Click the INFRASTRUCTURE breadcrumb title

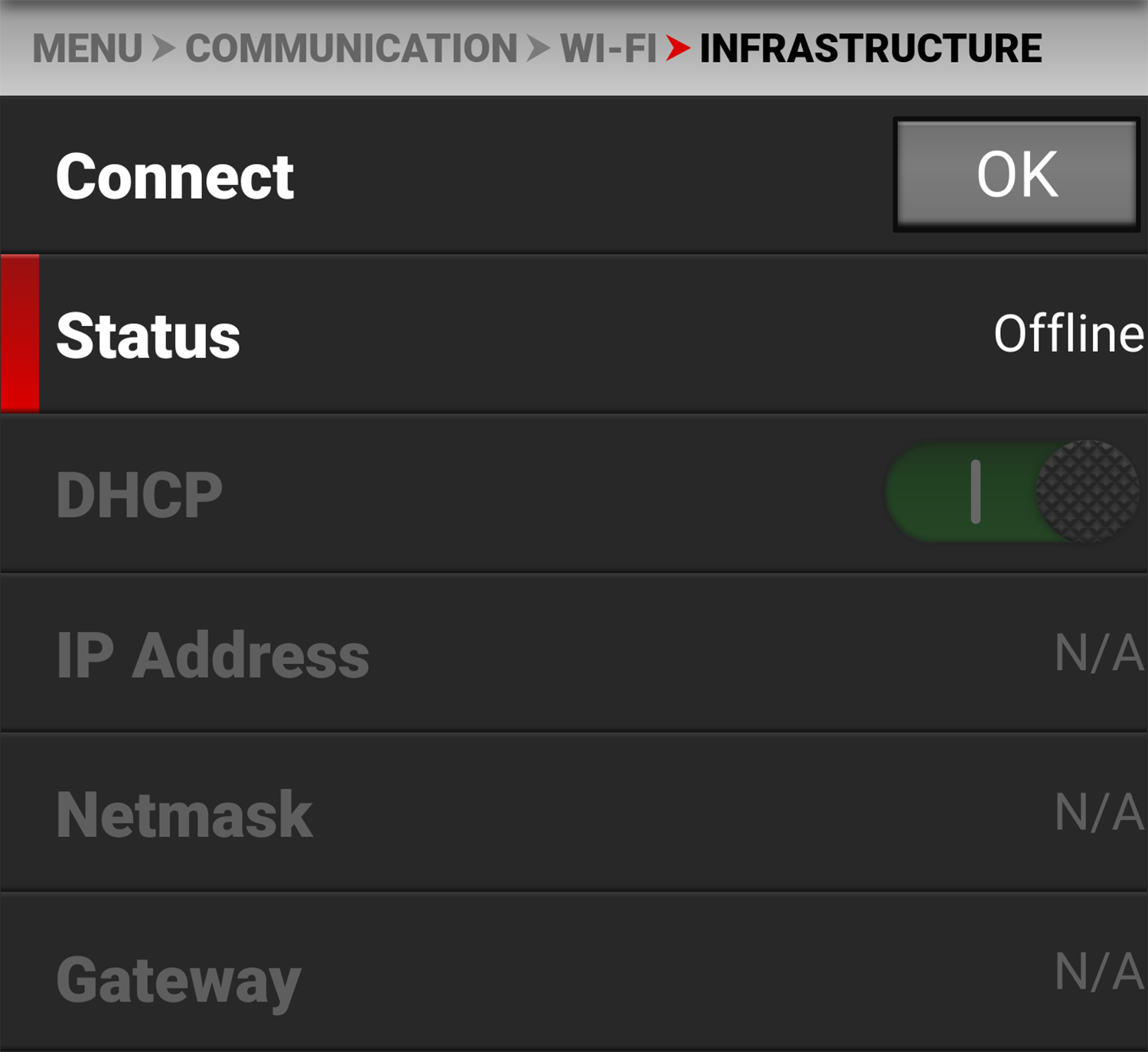pyautogui.click(x=870, y=48)
